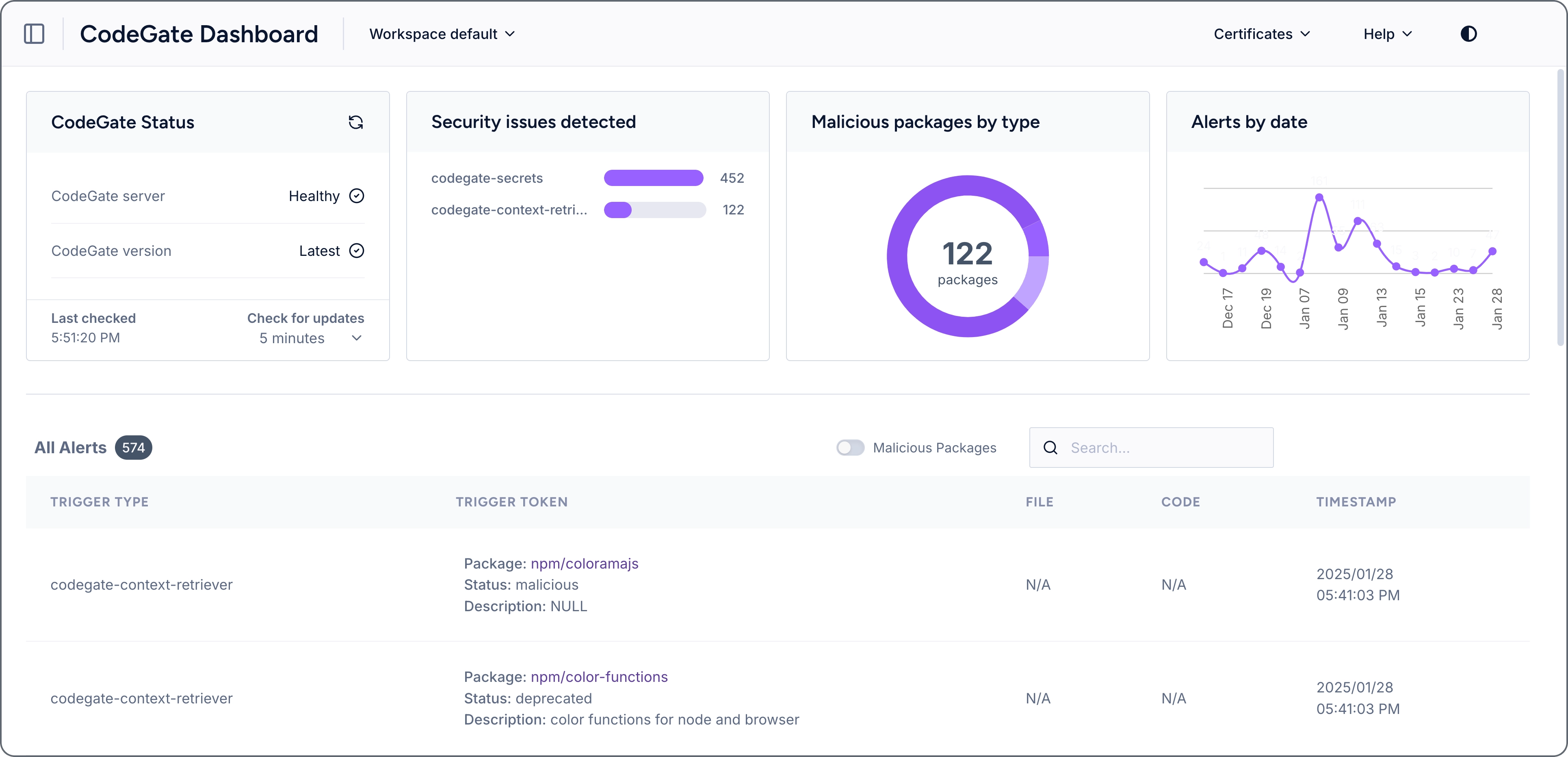Click the CodeGate Dashboard title
The image size is (1568, 757).
click(x=199, y=34)
